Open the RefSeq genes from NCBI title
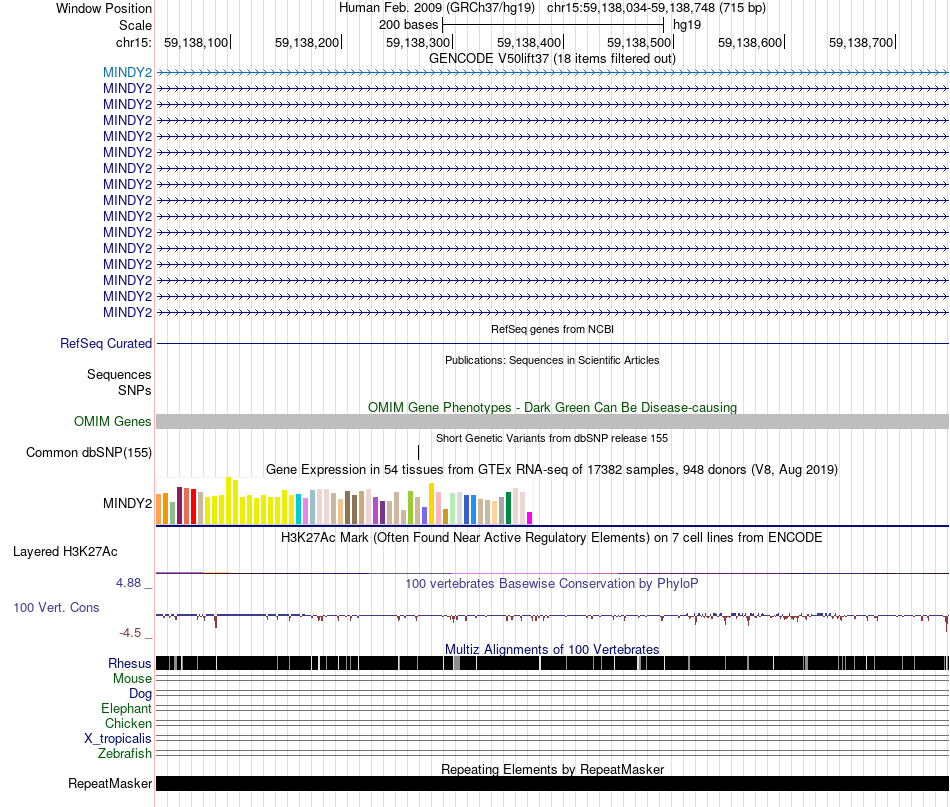950x807 pixels. point(552,329)
